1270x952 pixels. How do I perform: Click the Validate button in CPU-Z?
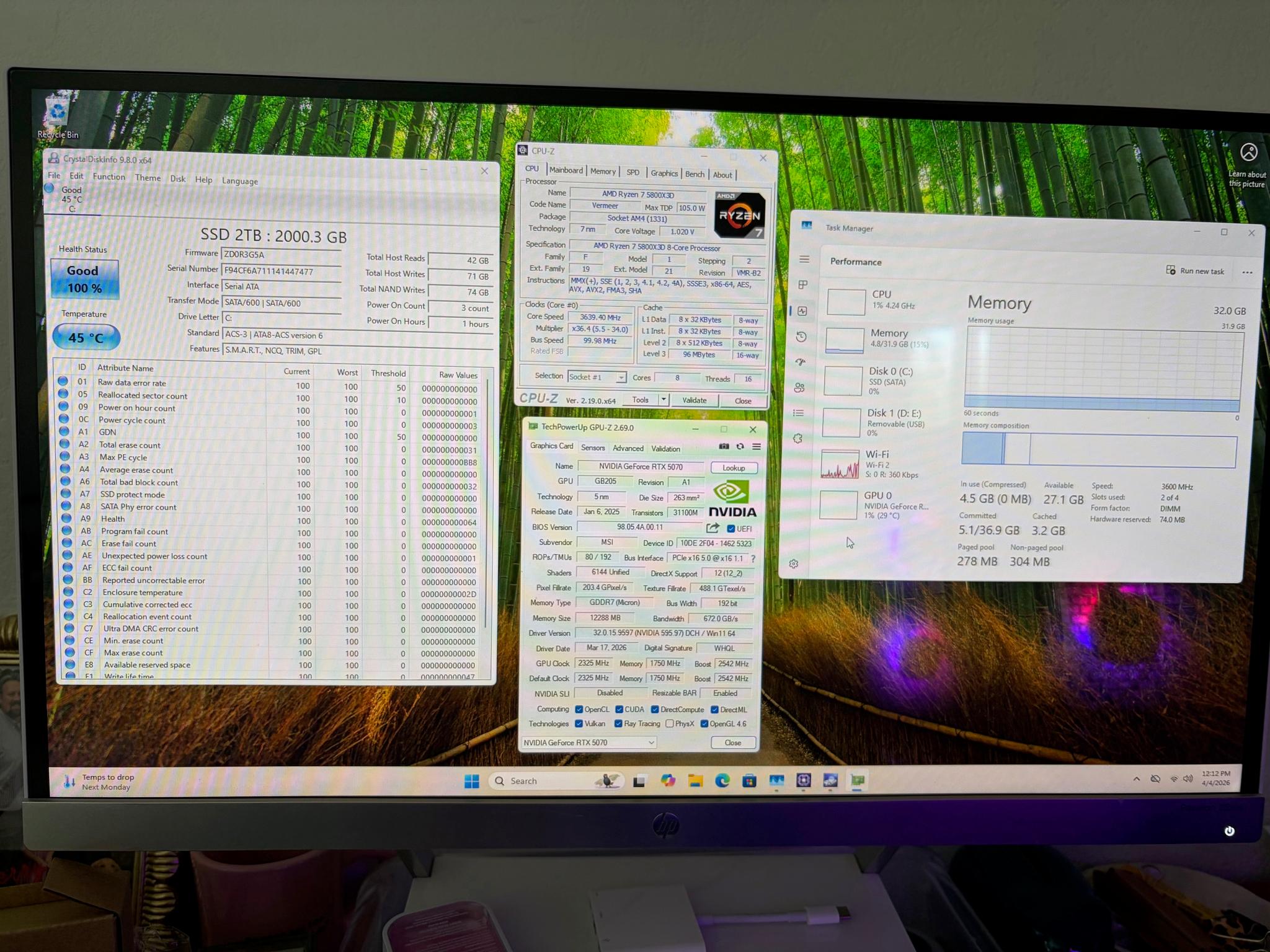click(x=694, y=400)
